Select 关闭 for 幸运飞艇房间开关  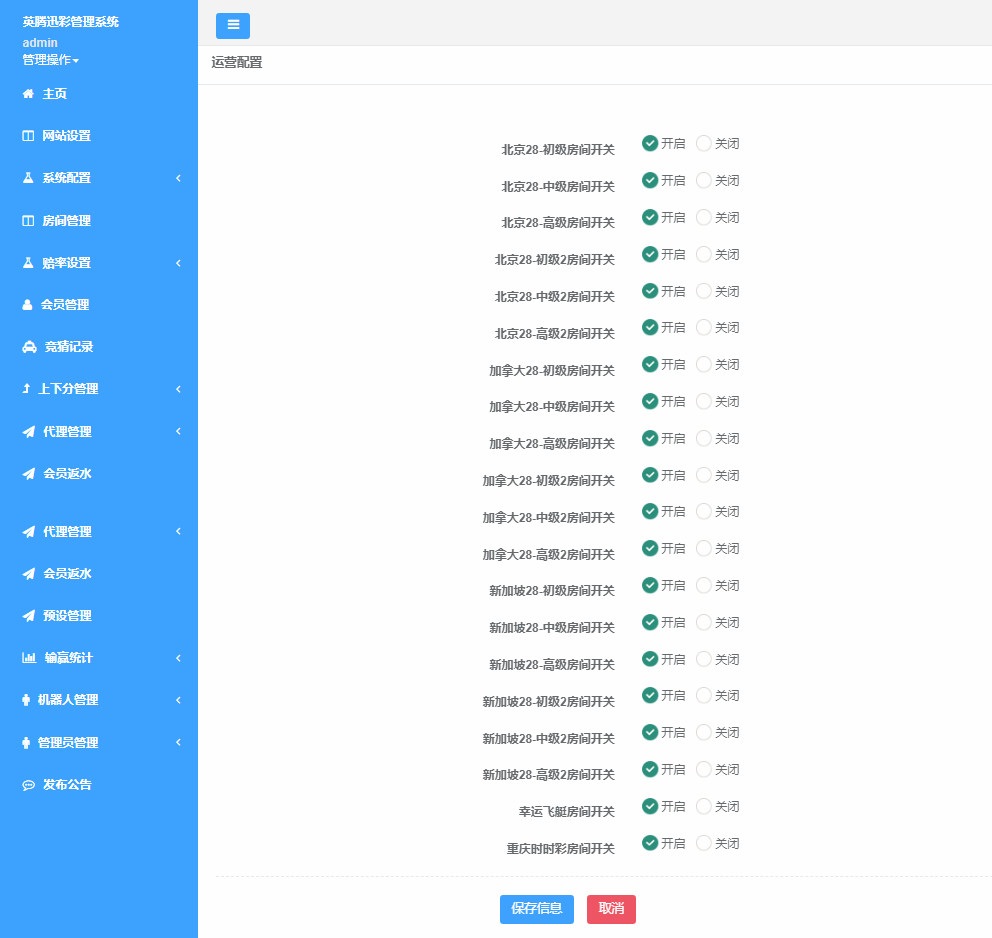pos(704,806)
